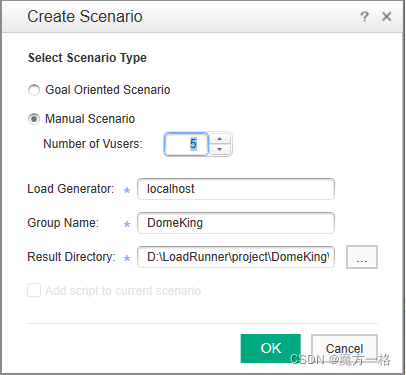
Task: Select the Goal Oriented Scenario radio button
Action: pos(34,90)
